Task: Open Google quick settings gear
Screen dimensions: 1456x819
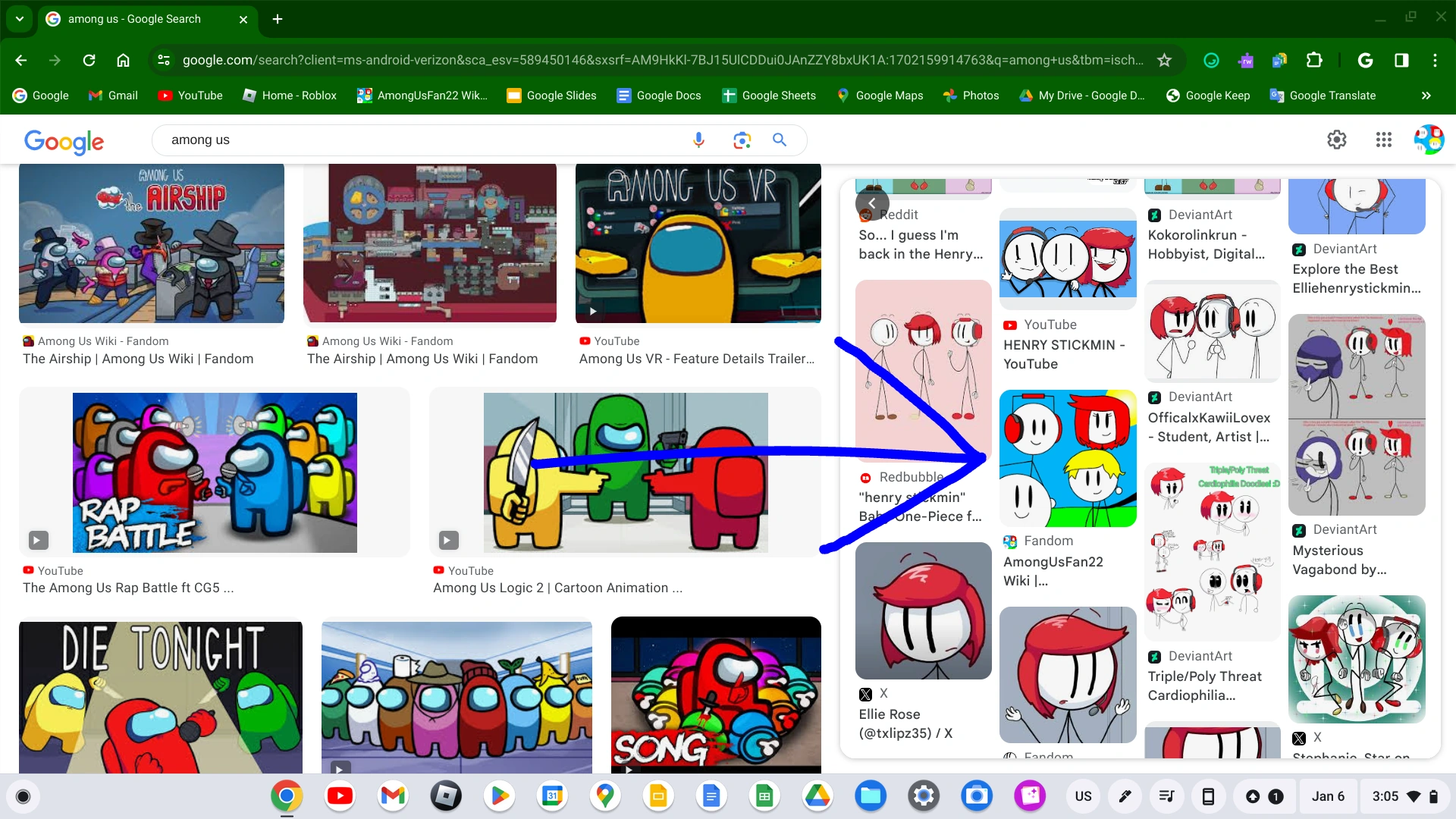Action: (1336, 140)
